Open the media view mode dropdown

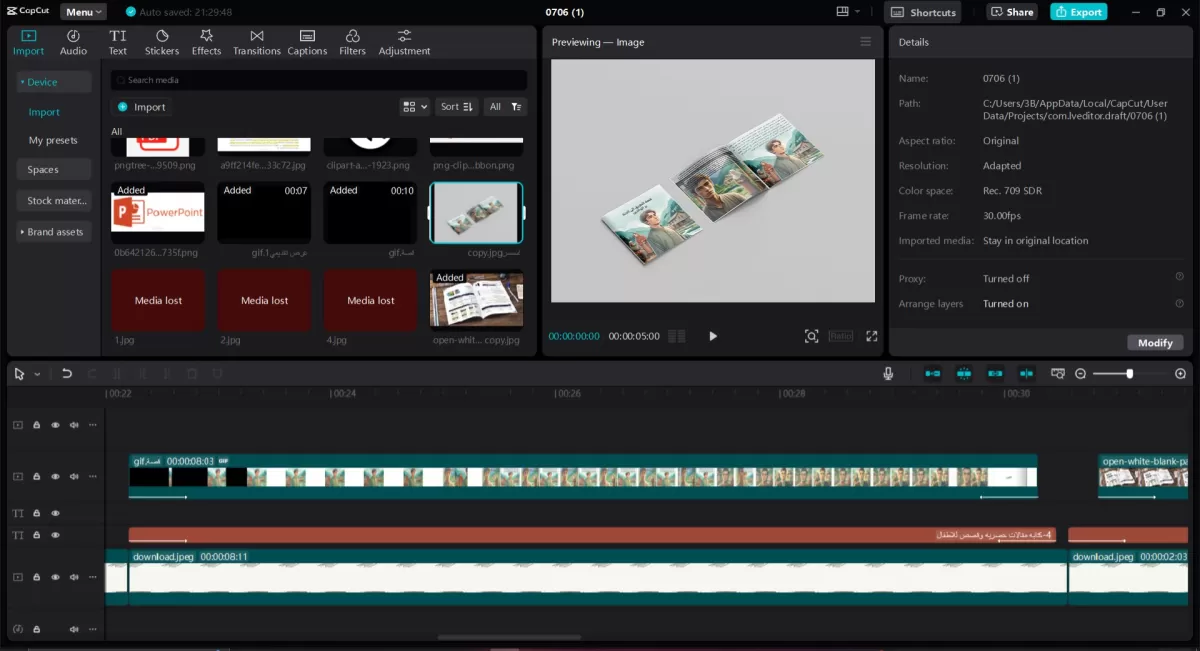click(414, 106)
